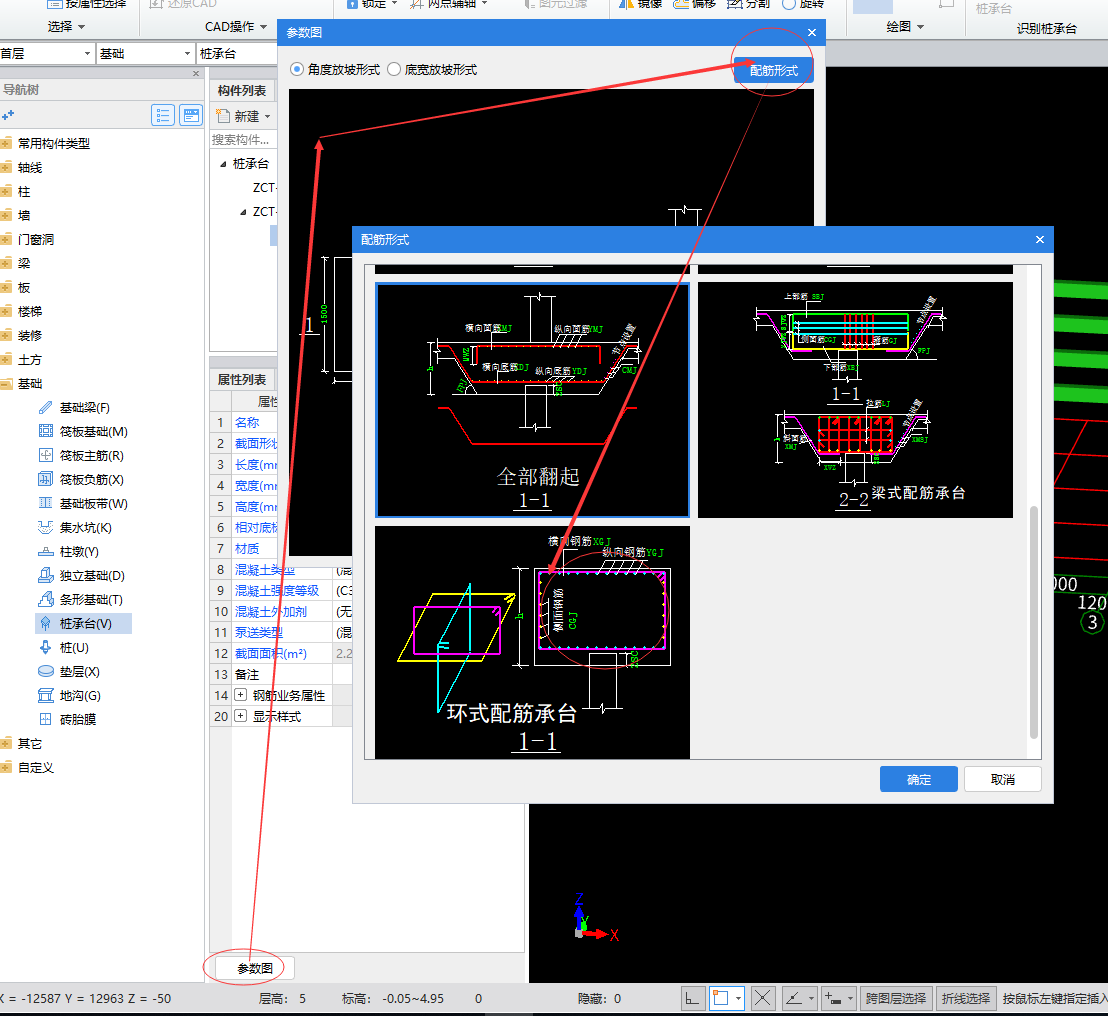Click 截面面积(m²) property row
The image size is (1108, 1016).
283,654
